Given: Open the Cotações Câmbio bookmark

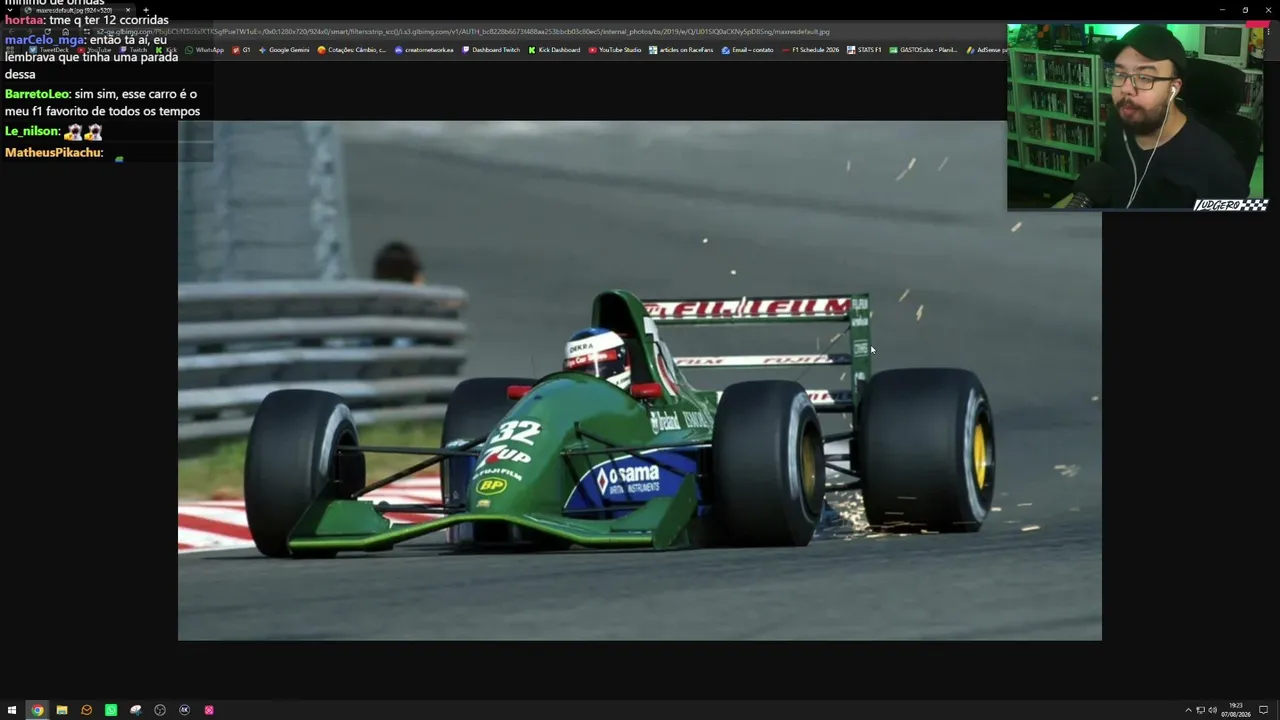Looking at the screenshot, I should click(352, 50).
